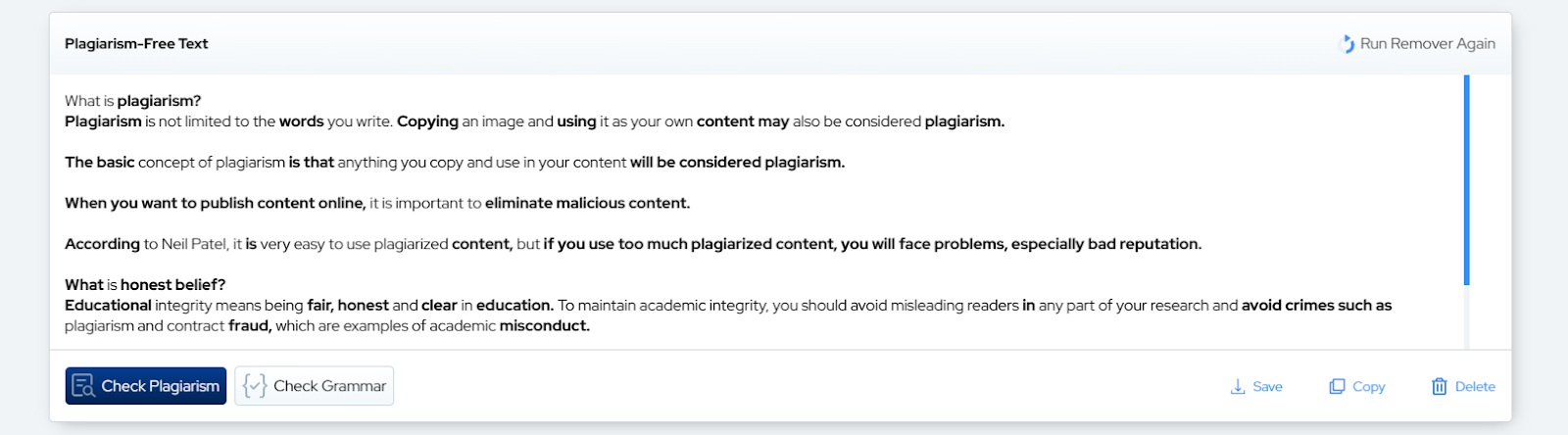This screenshot has width=1568, height=435.
Task: Click the Save download arrow icon
Action: click(1238, 387)
